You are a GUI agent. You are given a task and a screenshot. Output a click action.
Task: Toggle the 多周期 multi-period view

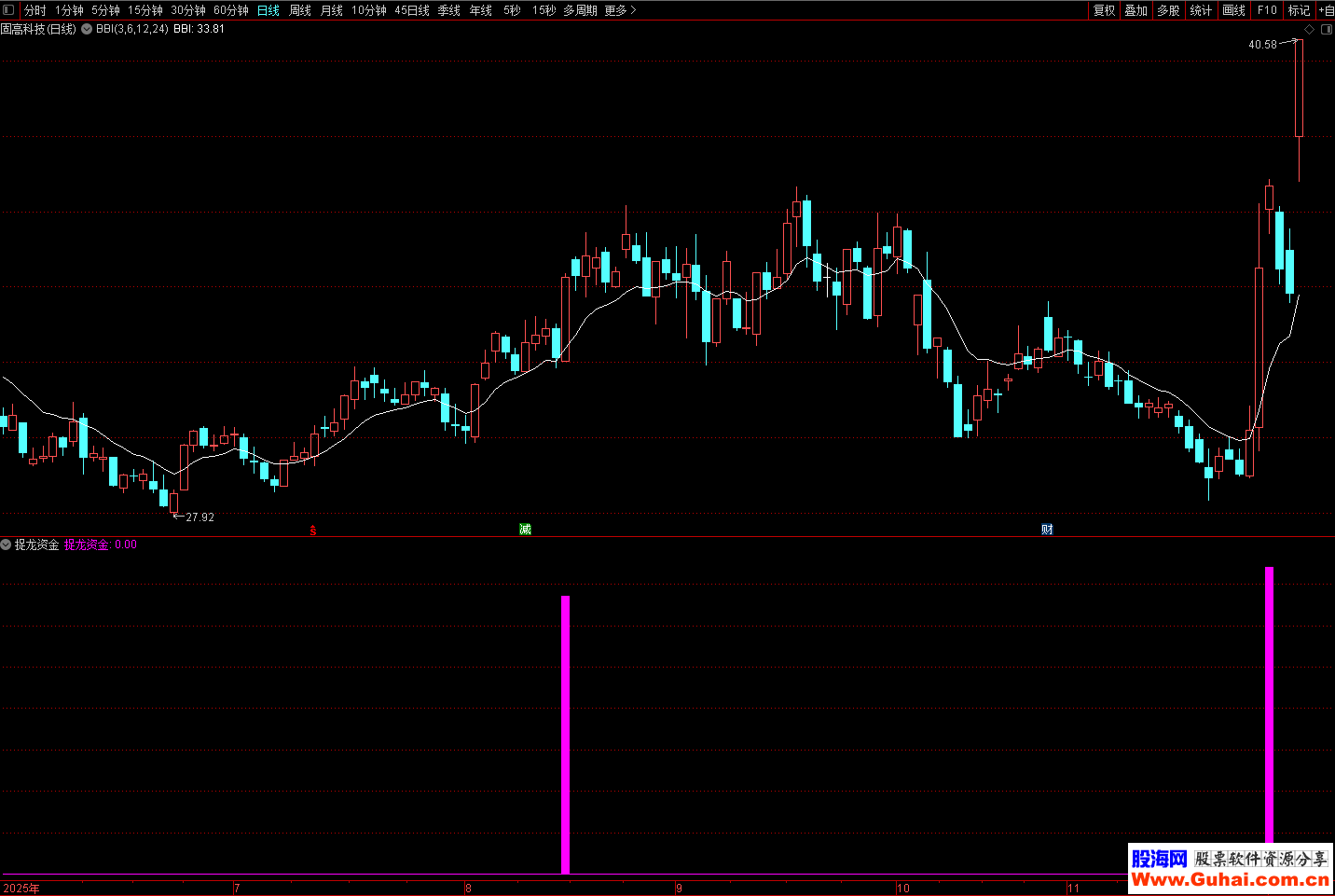pyautogui.click(x=580, y=10)
